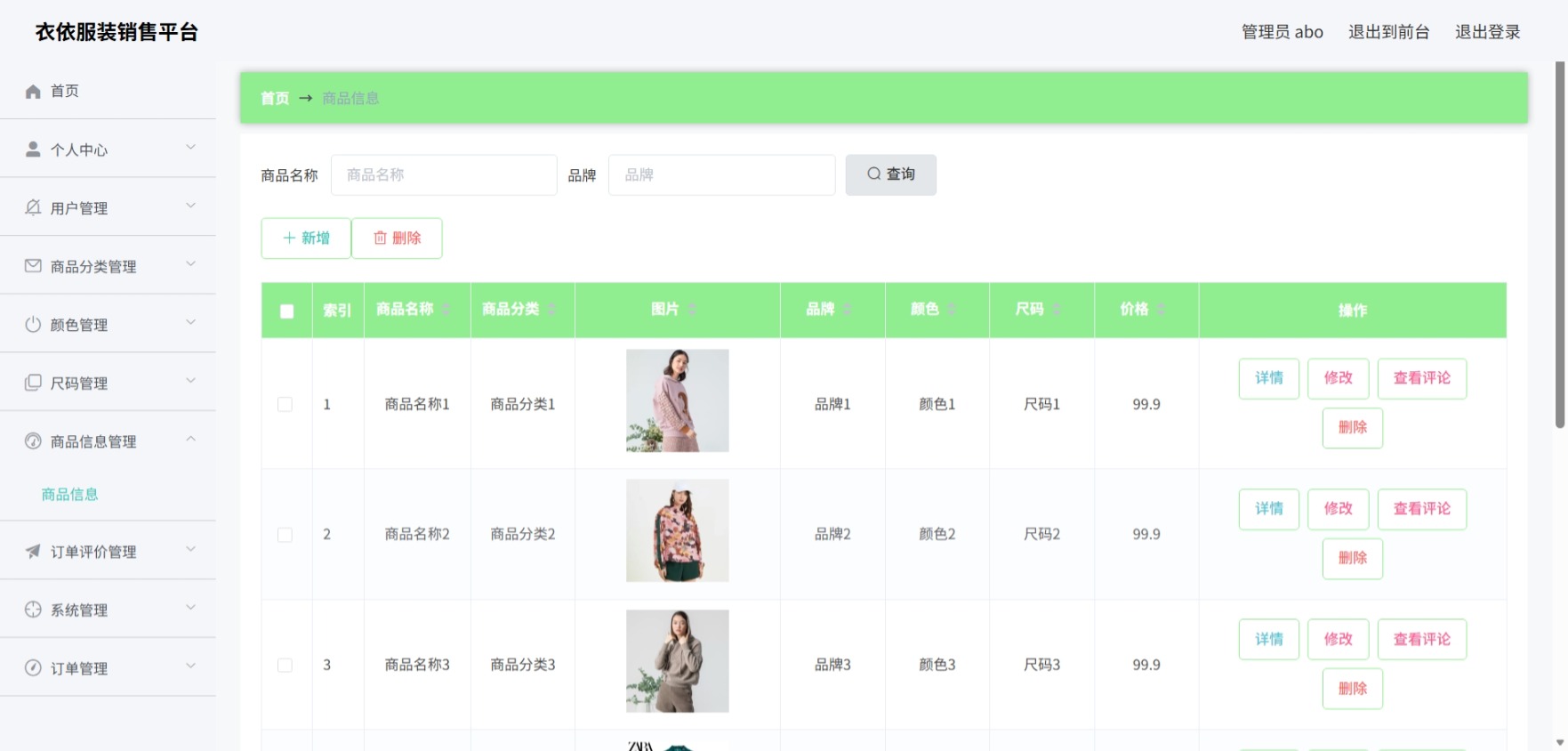Sort table using the 价格 column sort arrows
Viewport: 1568px width, 751px height.
pos(1161,309)
